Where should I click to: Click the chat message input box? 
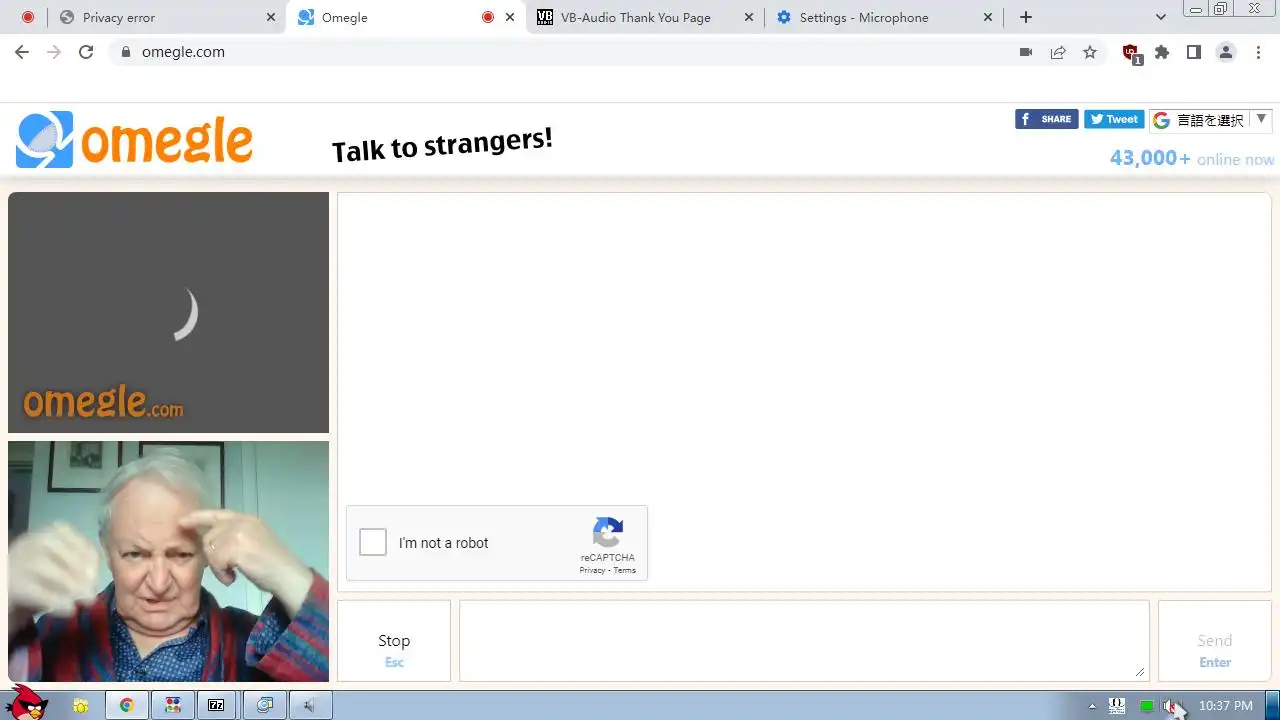tap(804, 641)
